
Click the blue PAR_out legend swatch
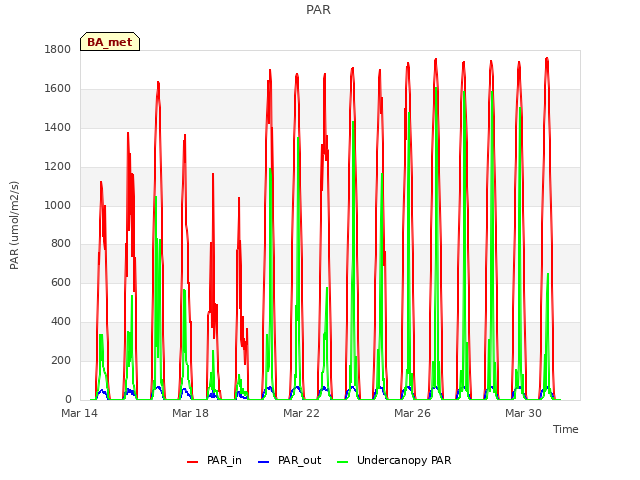[264, 462]
